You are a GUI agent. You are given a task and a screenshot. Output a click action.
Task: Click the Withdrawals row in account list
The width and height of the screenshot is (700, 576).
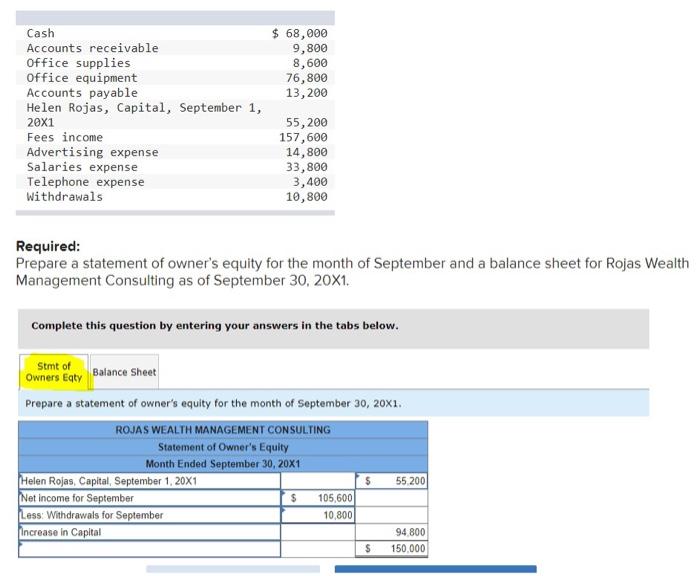tap(175, 196)
